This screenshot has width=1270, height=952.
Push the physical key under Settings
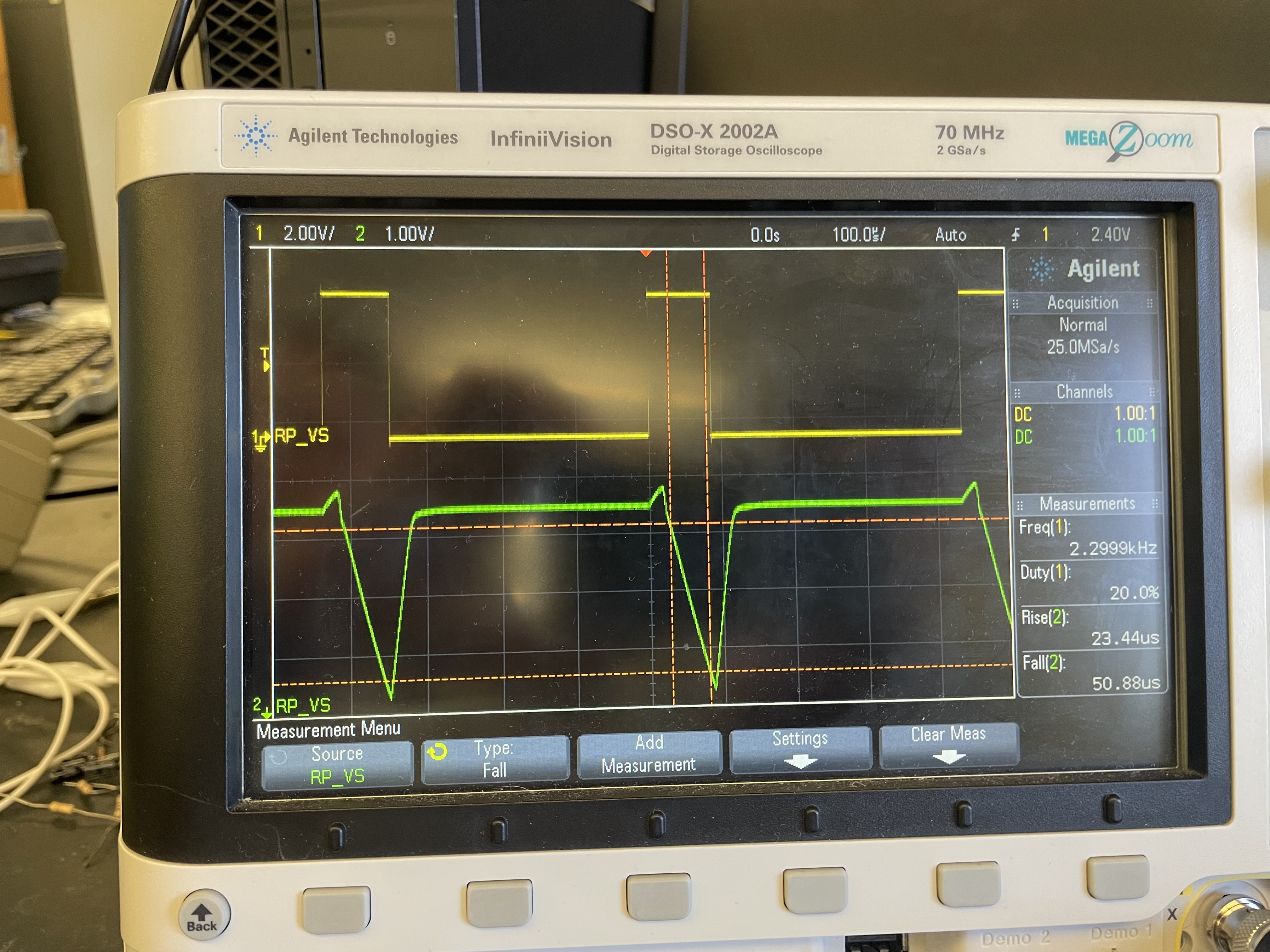pyautogui.click(x=815, y=891)
